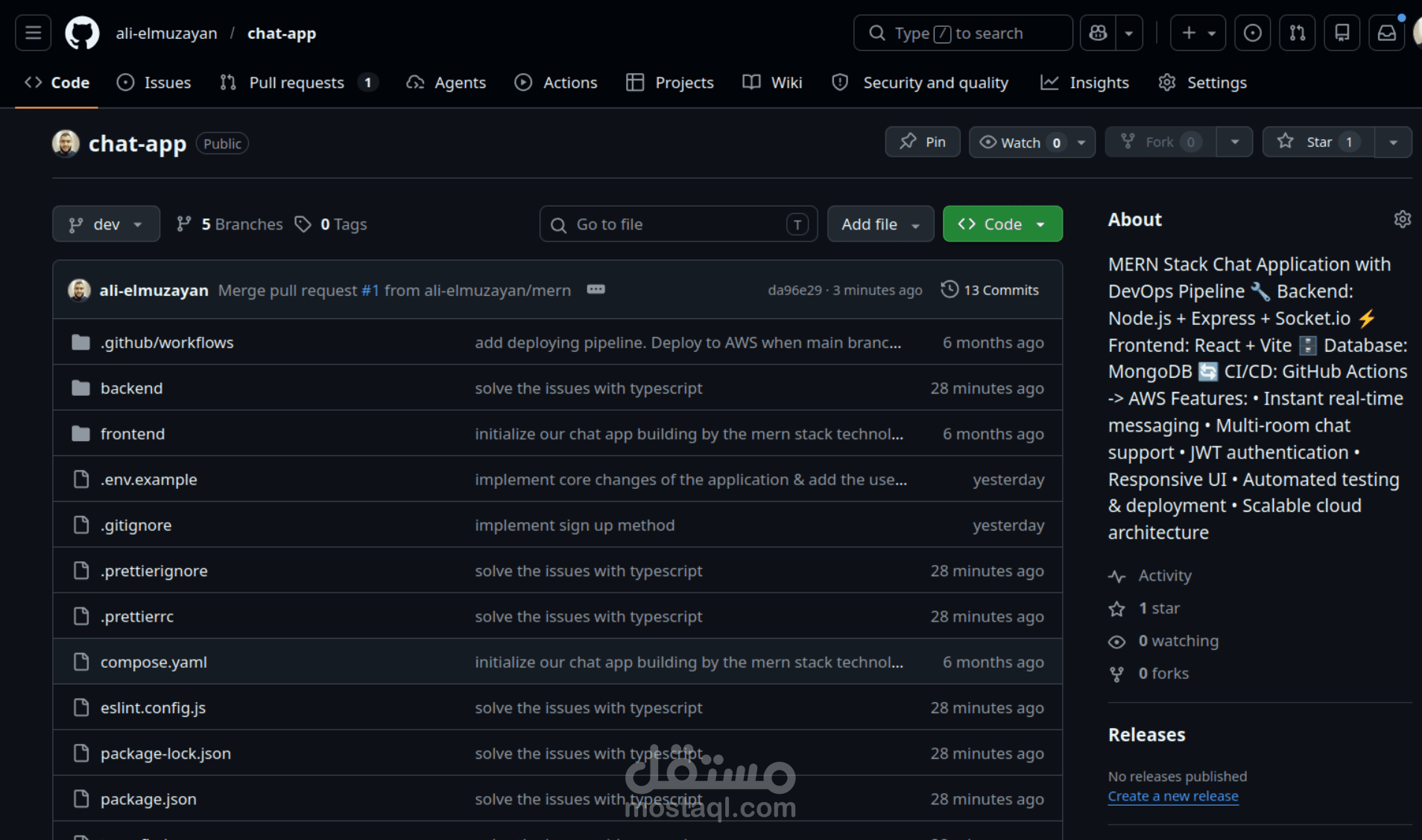Open the .env.example file
The height and width of the screenshot is (840, 1422).
click(149, 480)
